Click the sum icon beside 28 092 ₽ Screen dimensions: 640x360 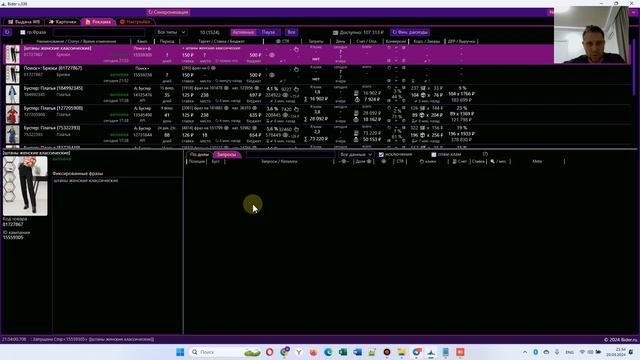[305, 119]
